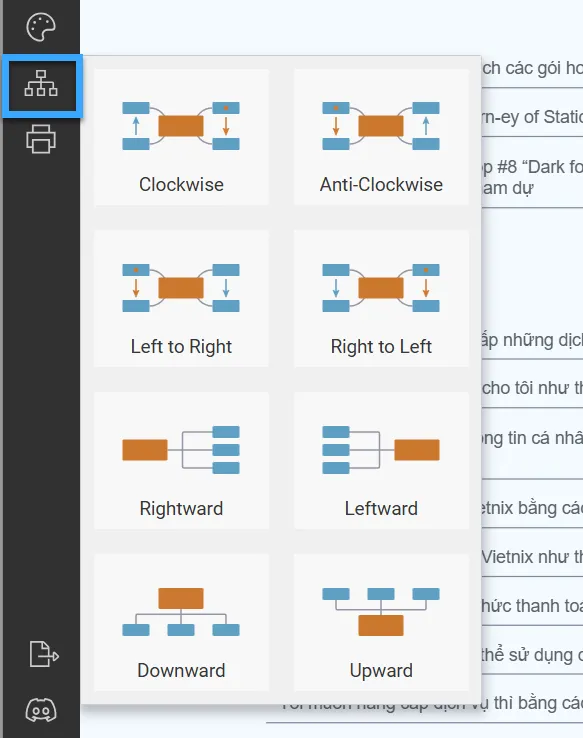Close the layout structure menu icon
The image size is (583, 738).
click(41, 85)
